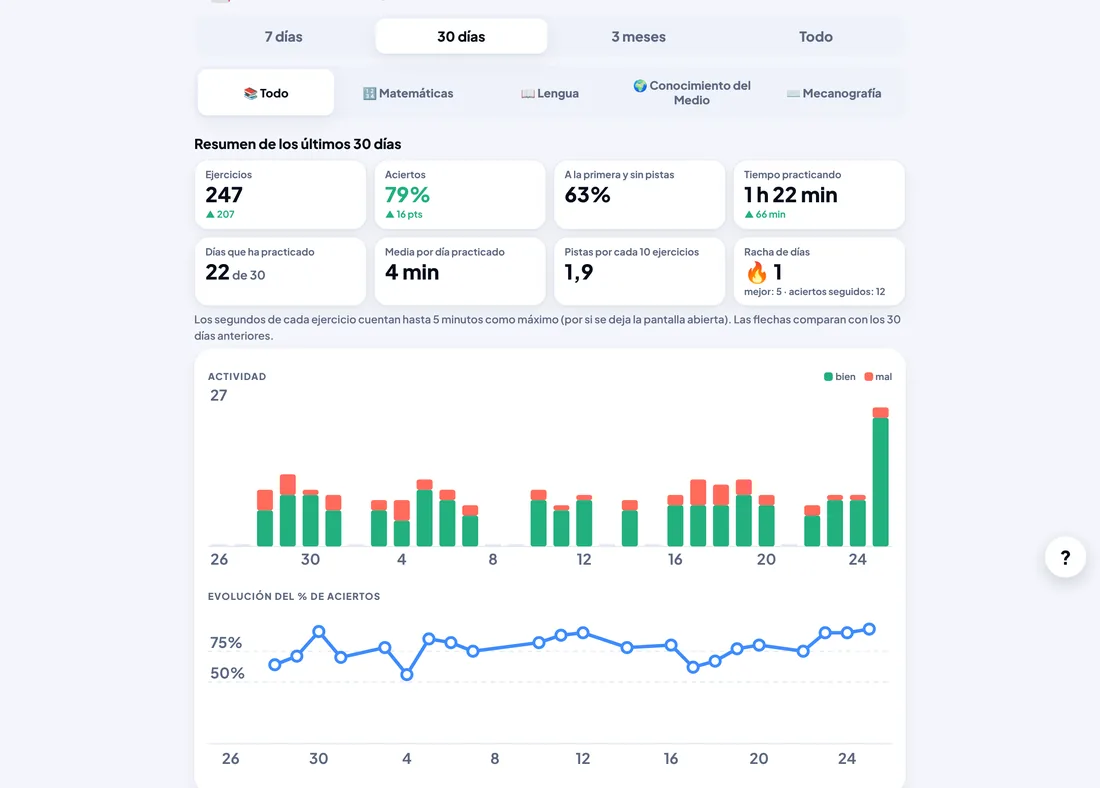Filter by Mecanografía subject
Viewport: 1100px width, 788px height.
[x=834, y=93]
